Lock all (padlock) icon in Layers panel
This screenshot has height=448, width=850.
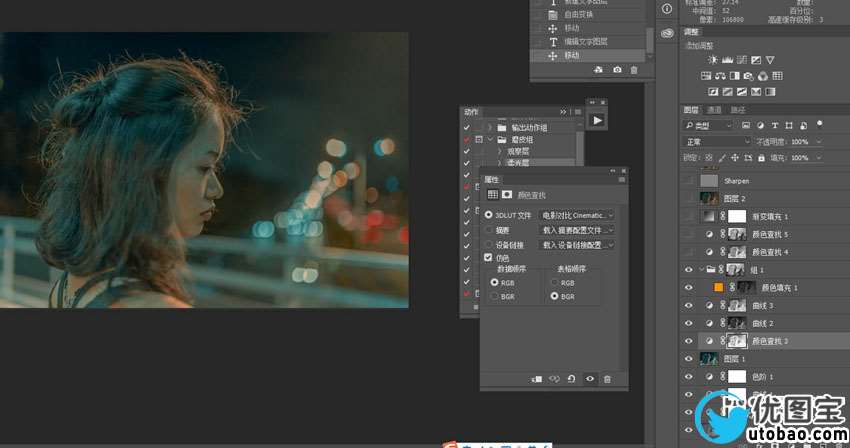(x=761, y=158)
